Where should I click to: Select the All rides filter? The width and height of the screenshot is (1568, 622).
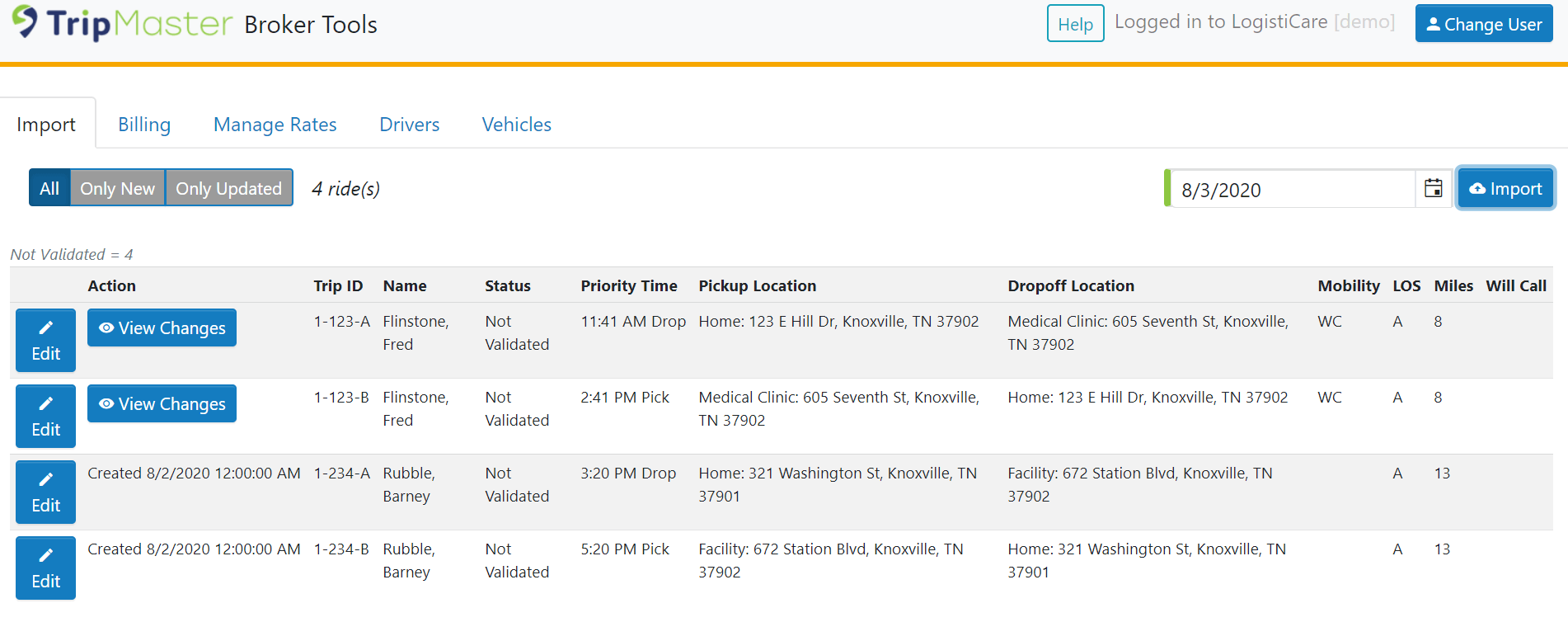click(49, 187)
